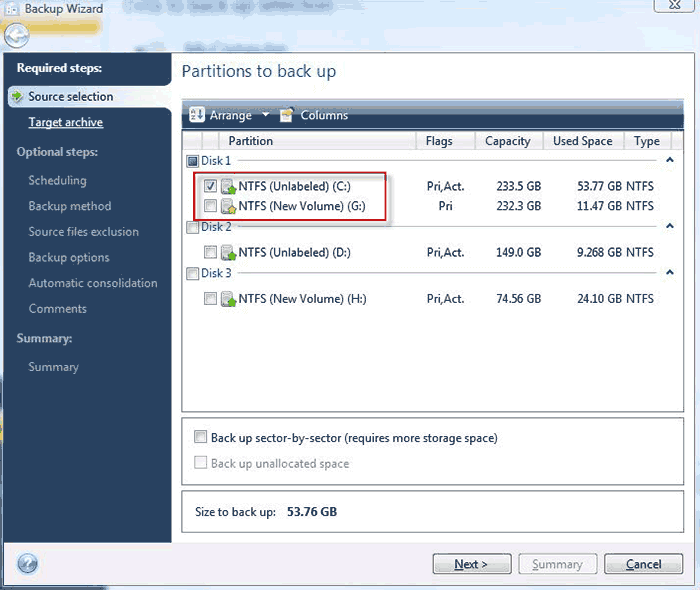This screenshot has height=590, width=700.
Task: Click the Arrange toolbar icon
Action: tap(196, 115)
